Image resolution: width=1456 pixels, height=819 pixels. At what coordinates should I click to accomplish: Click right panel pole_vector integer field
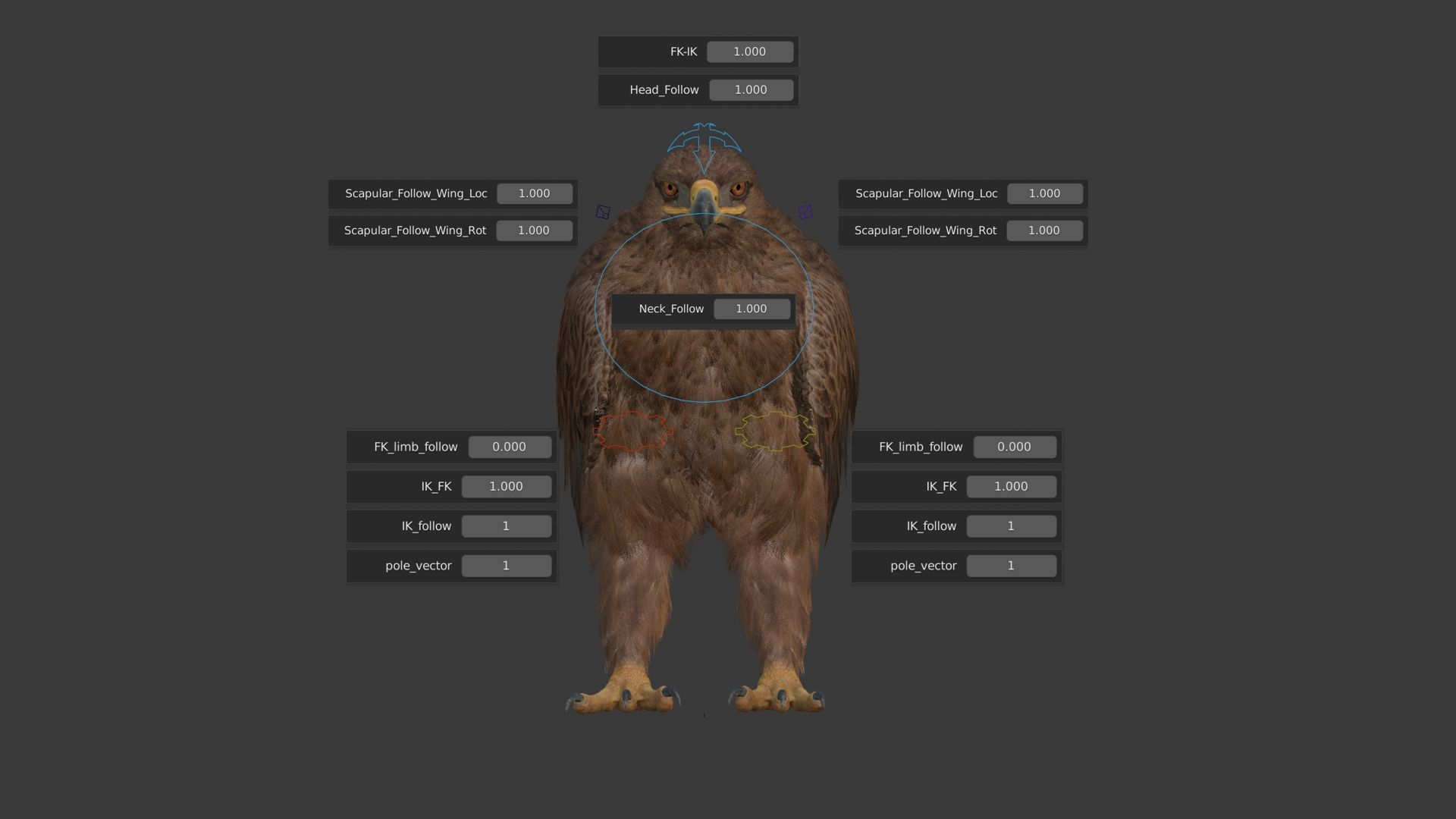pos(1011,566)
